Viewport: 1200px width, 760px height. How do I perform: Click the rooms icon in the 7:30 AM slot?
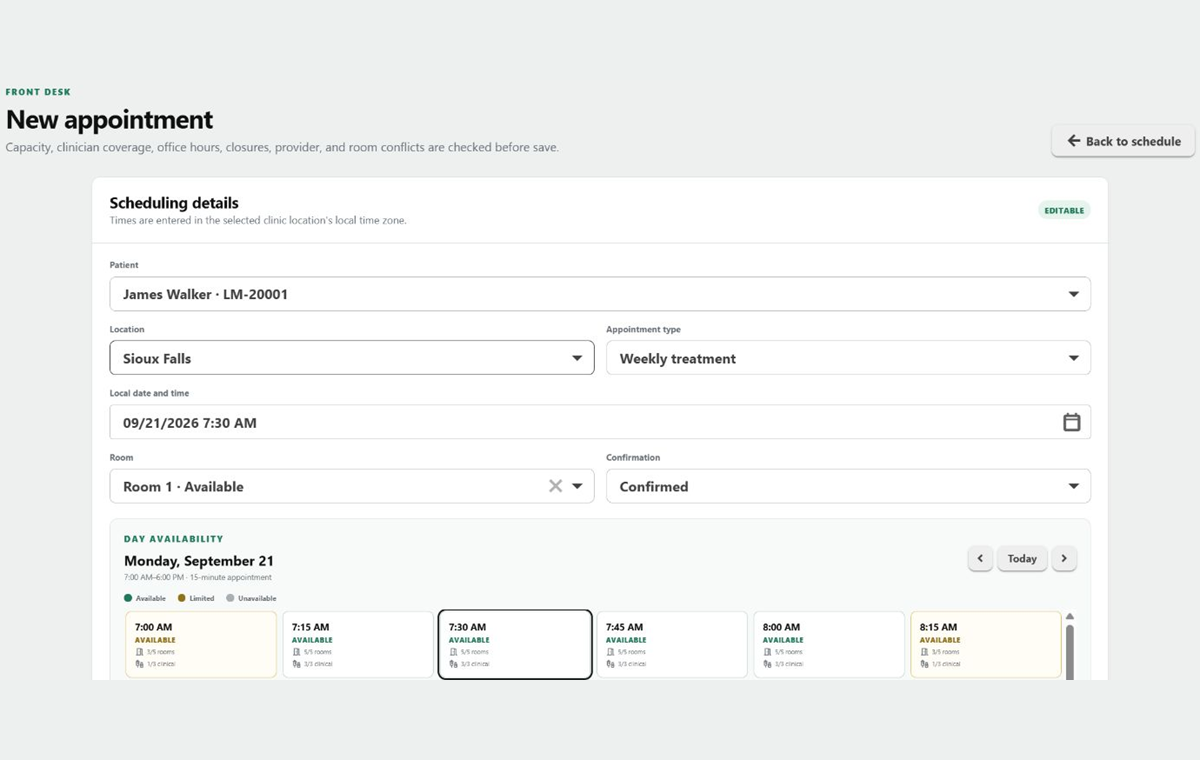tap(453, 652)
